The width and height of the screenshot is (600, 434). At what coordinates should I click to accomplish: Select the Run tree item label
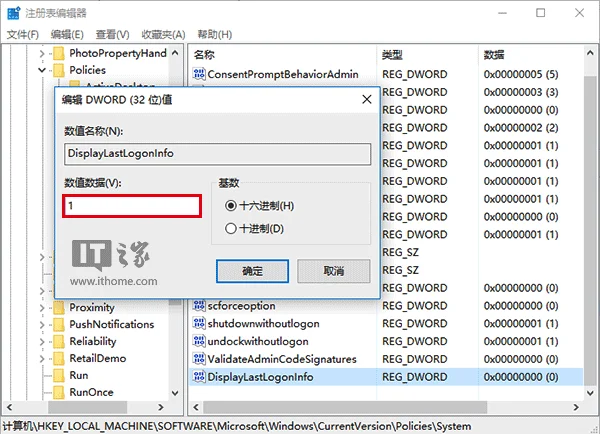pos(79,375)
